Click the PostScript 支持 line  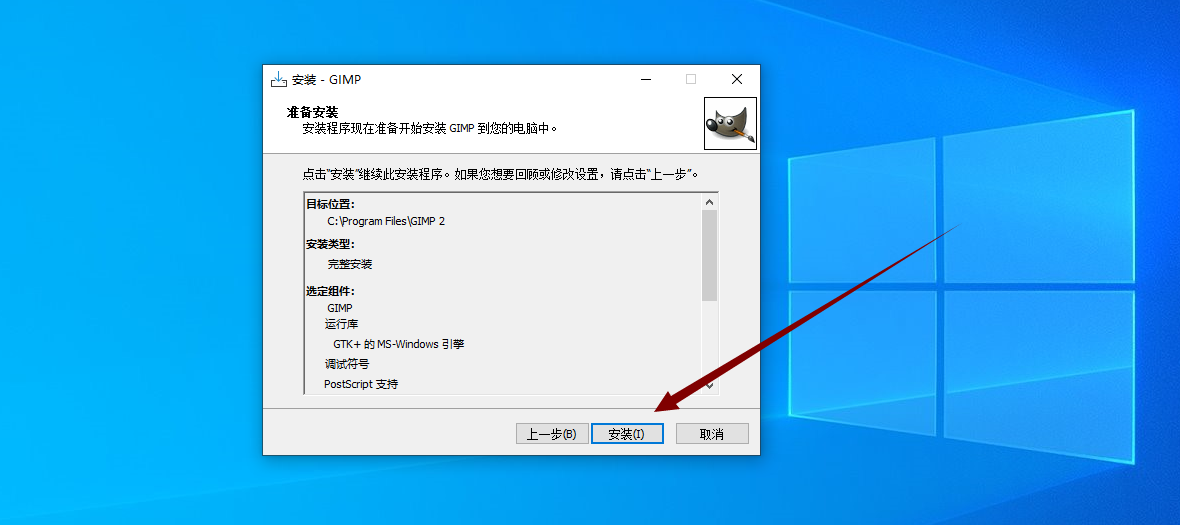pyautogui.click(x=361, y=384)
